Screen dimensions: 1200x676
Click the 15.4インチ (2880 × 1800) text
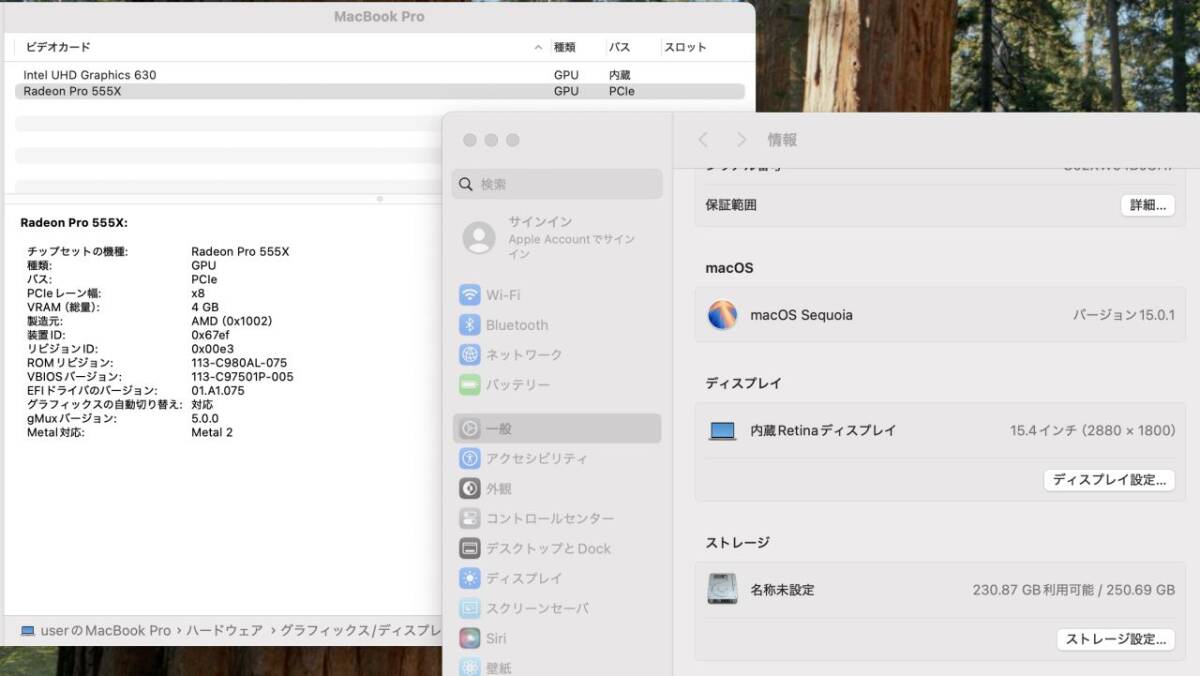(1092, 431)
